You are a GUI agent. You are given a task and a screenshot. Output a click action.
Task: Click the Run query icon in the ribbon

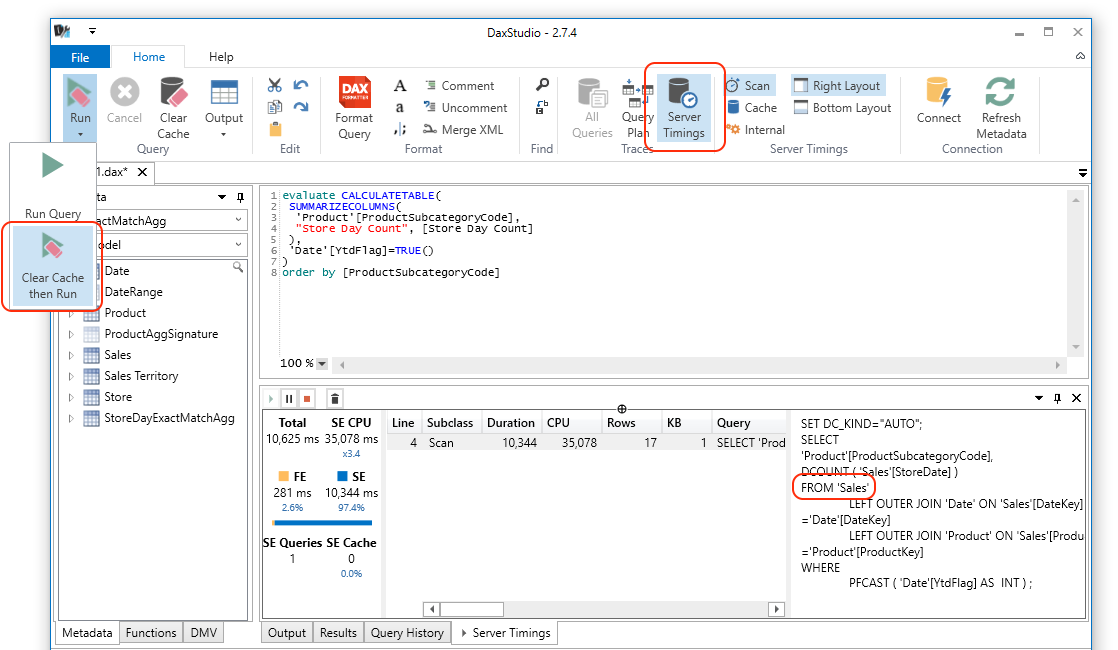click(x=79, y=93)
